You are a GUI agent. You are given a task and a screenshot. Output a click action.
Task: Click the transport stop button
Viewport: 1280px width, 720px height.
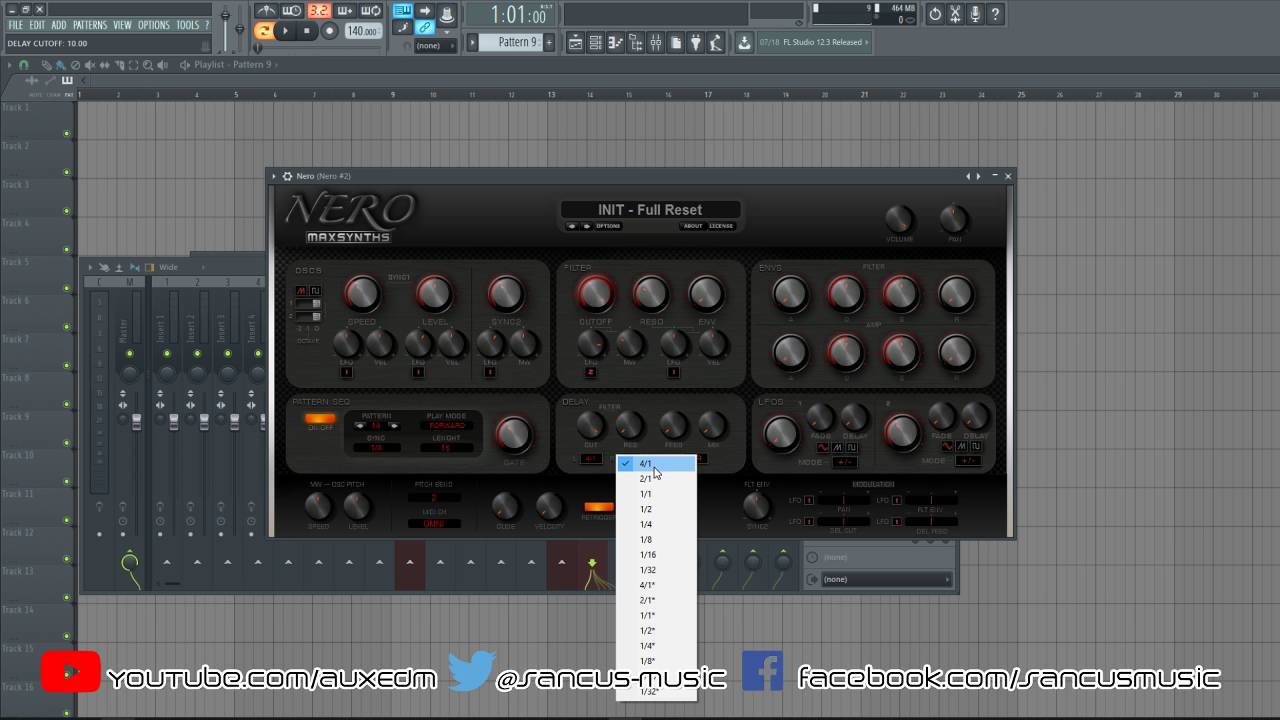pyautogui.click(x=306, y=31)
